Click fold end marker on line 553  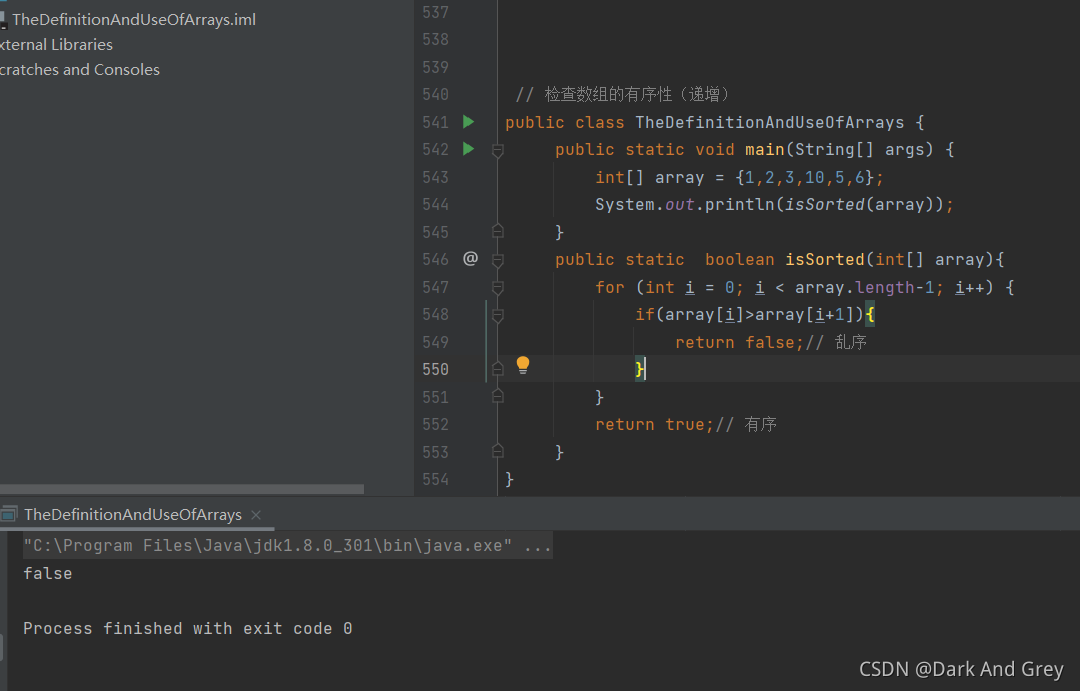tap(498, 451)
